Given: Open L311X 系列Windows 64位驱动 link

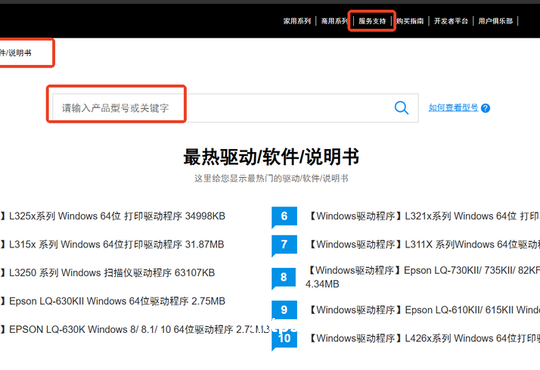Looking at the screenshot, I should [423, 244].
